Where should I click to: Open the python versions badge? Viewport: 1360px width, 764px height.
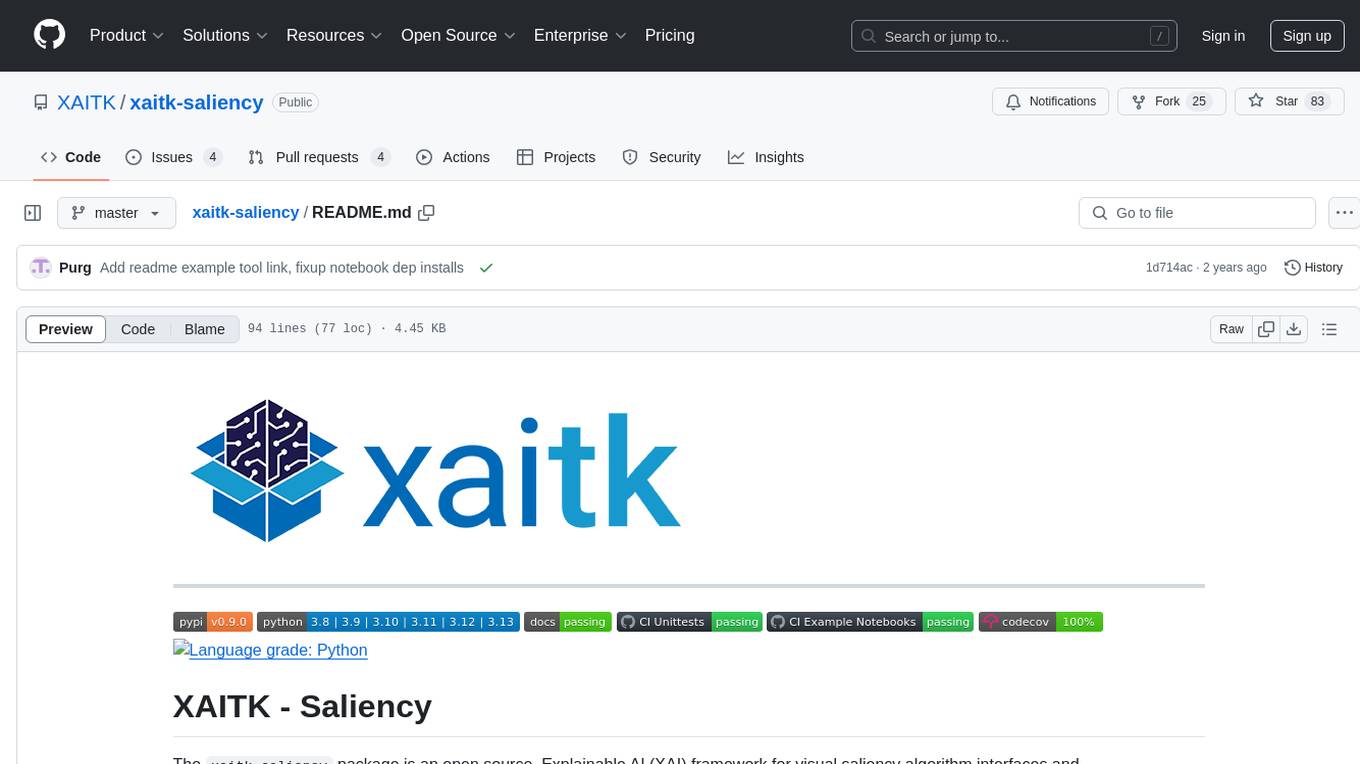coord(388,622)
